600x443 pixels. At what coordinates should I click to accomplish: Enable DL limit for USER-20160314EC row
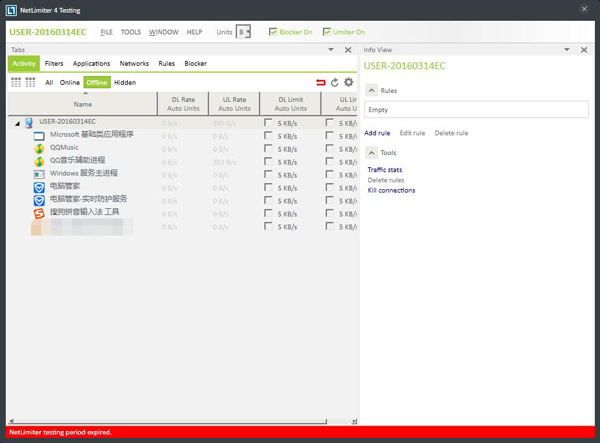[x=268, y=122]
